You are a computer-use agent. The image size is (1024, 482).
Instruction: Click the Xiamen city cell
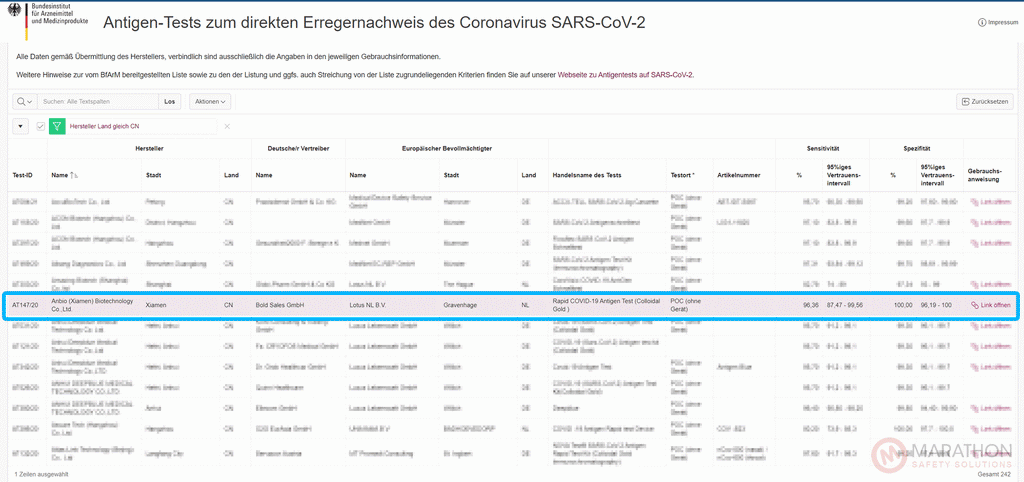[157, 305]
